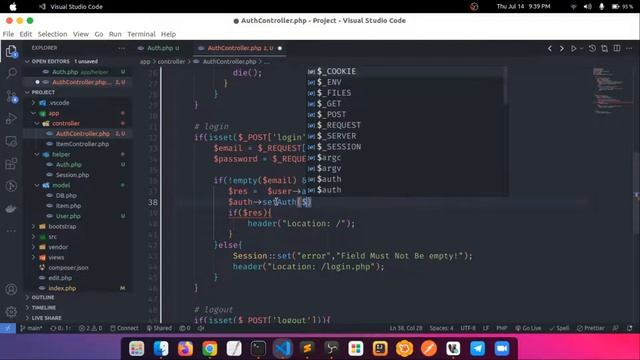Image resolution: width=640 pixels, height=360 pixels.
Task: Go back in editor navigation
Action: tap(550, 48)
